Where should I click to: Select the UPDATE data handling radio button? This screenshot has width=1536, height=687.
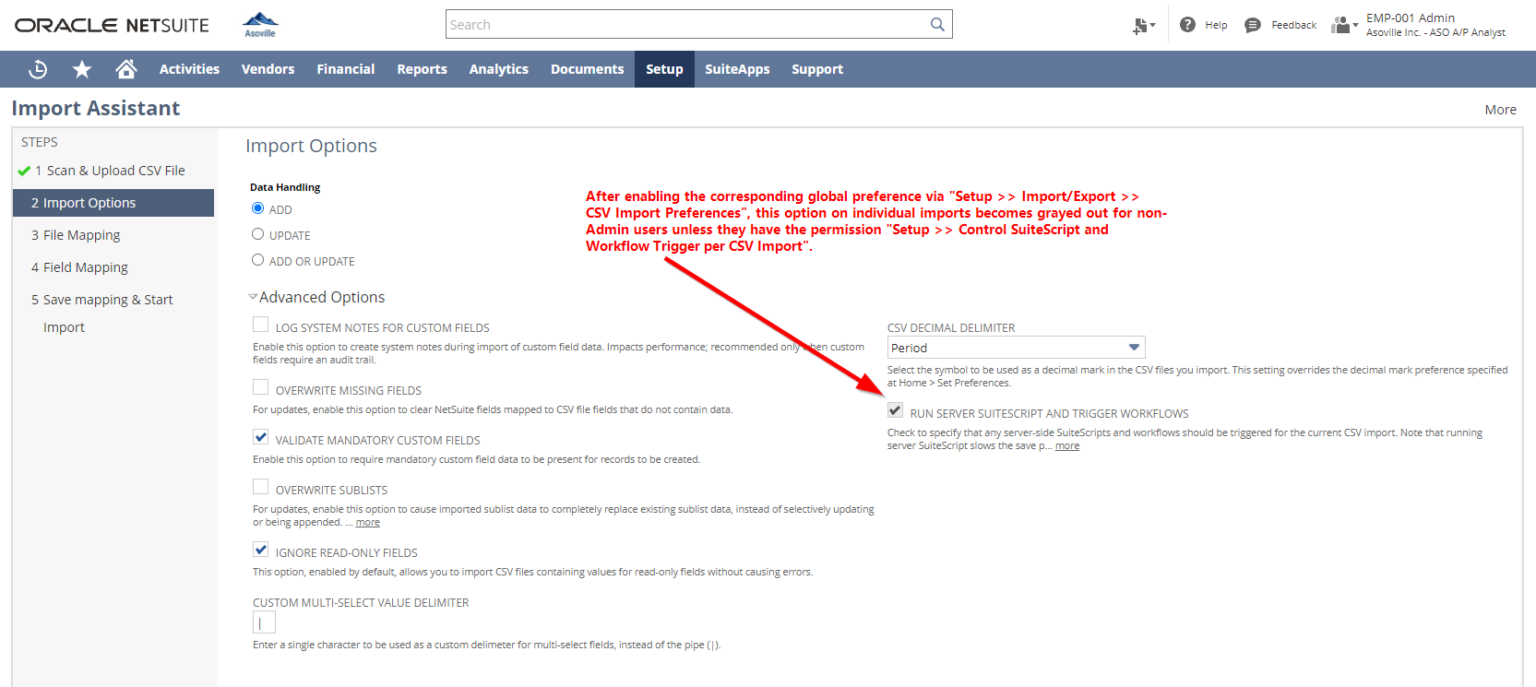click(260, 234)
